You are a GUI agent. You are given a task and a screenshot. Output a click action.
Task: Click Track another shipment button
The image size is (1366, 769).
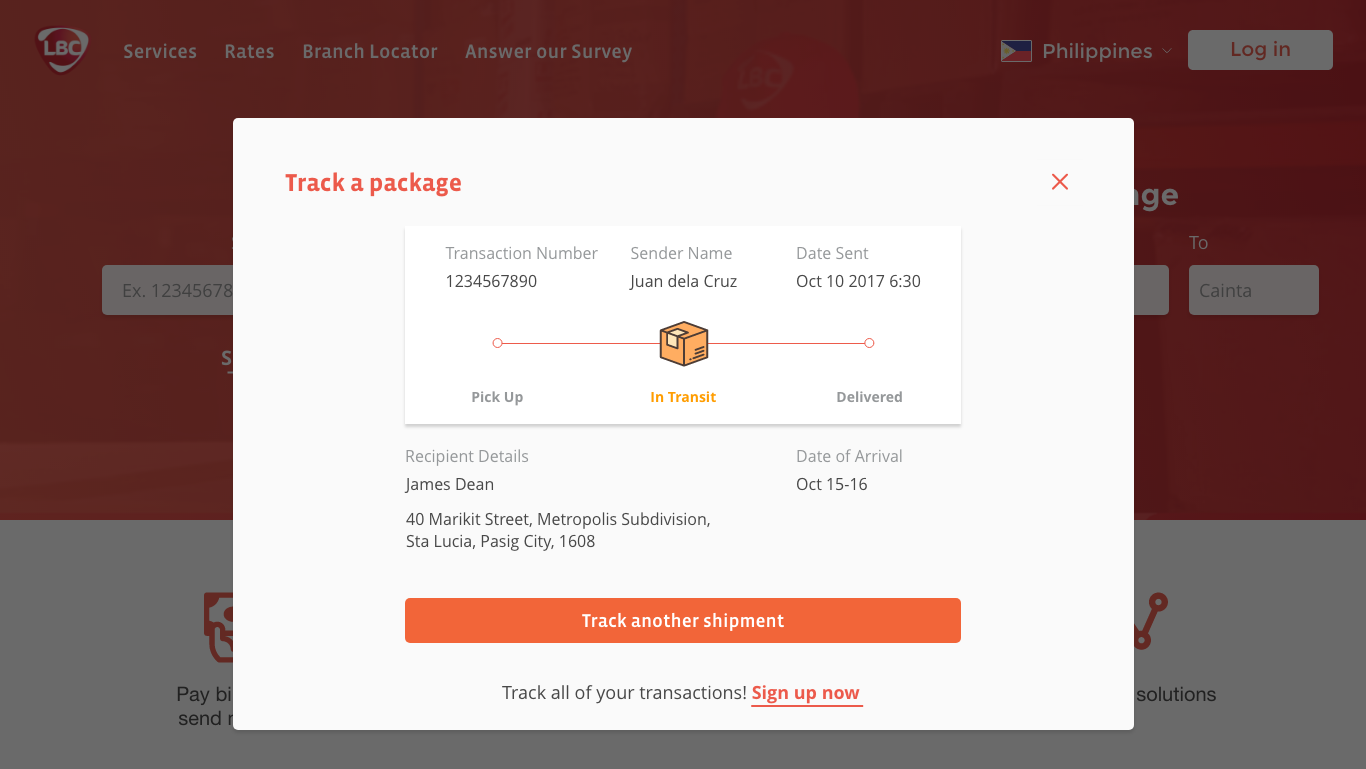coord(683,620)
